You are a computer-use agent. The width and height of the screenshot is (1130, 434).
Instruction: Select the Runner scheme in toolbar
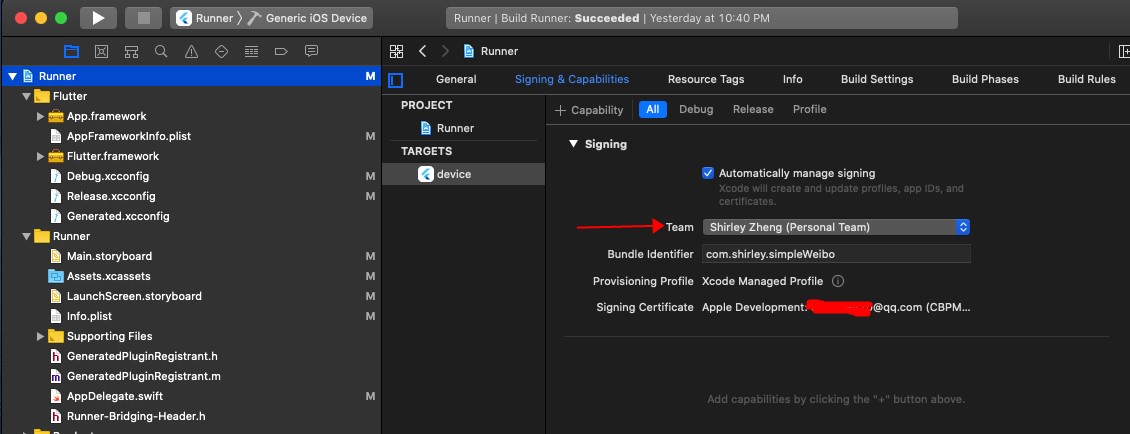click(205, 18)
